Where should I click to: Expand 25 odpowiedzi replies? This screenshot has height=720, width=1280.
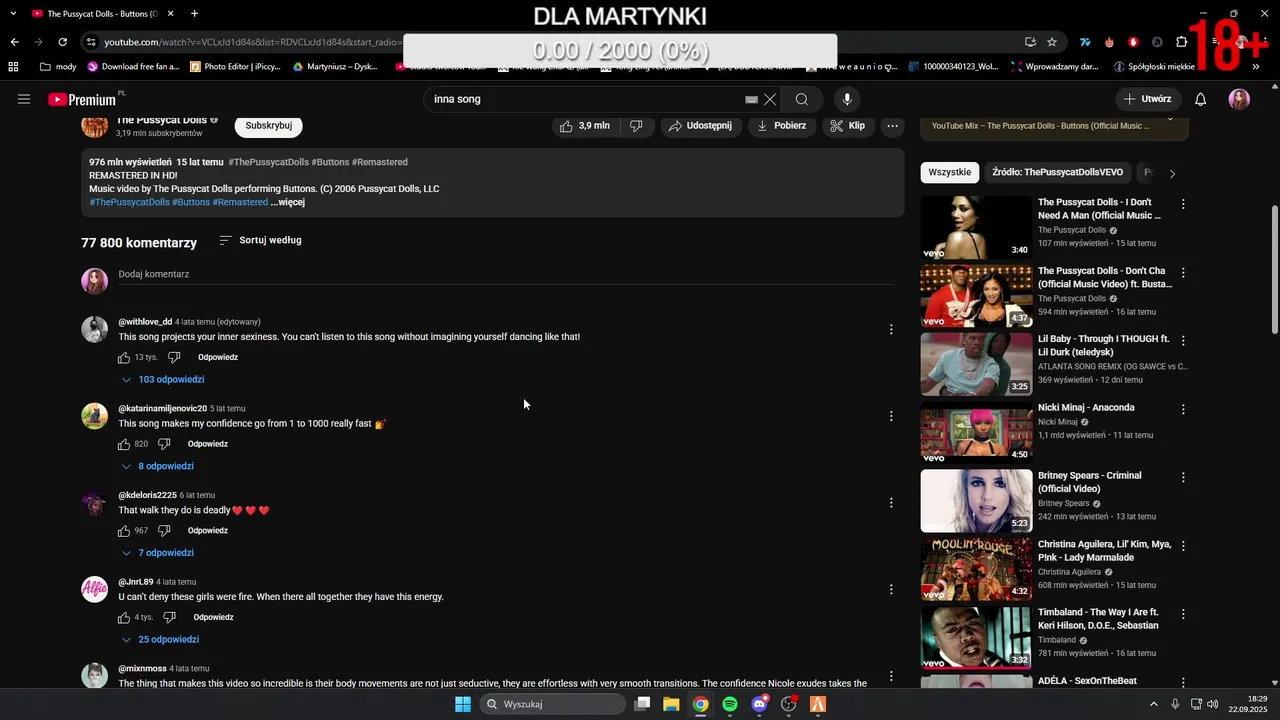coord(161,640)
